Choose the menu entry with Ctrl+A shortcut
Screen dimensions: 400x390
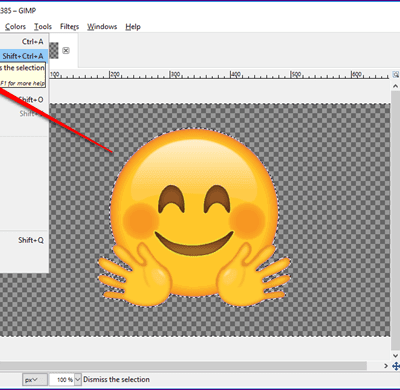[x=24, y=42]
